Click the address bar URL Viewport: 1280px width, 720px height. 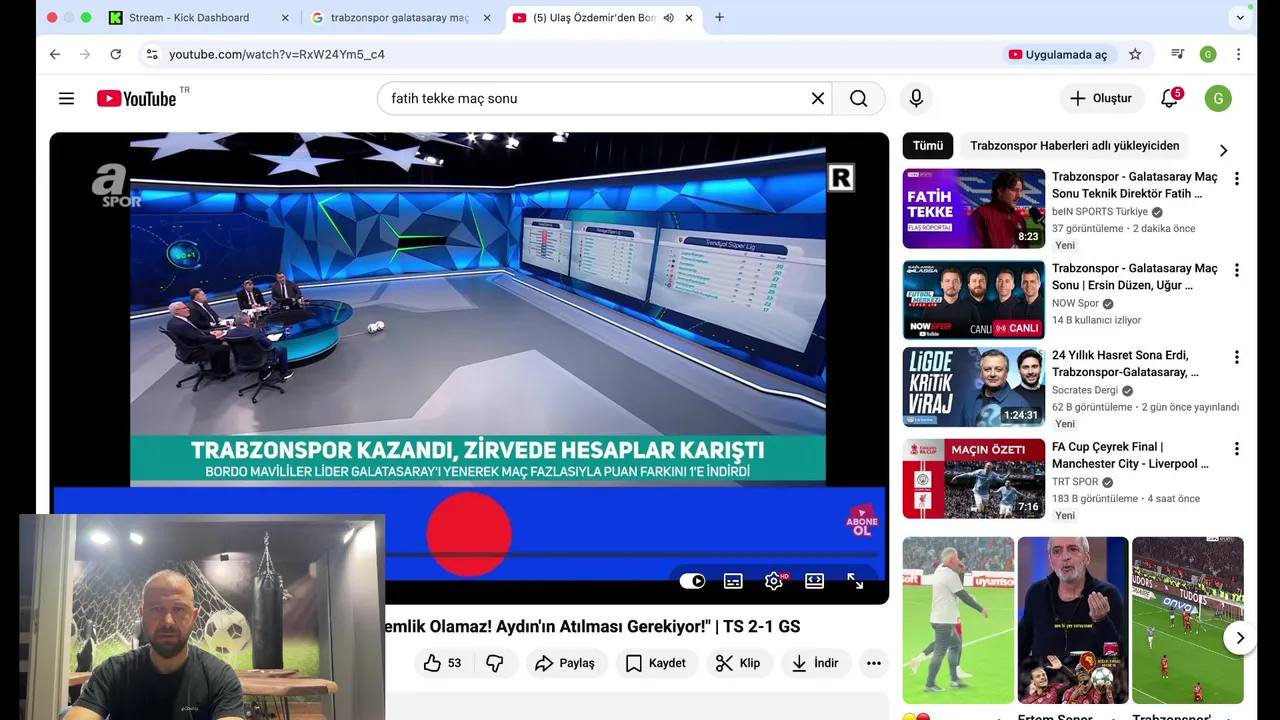[x=276, y=54]
